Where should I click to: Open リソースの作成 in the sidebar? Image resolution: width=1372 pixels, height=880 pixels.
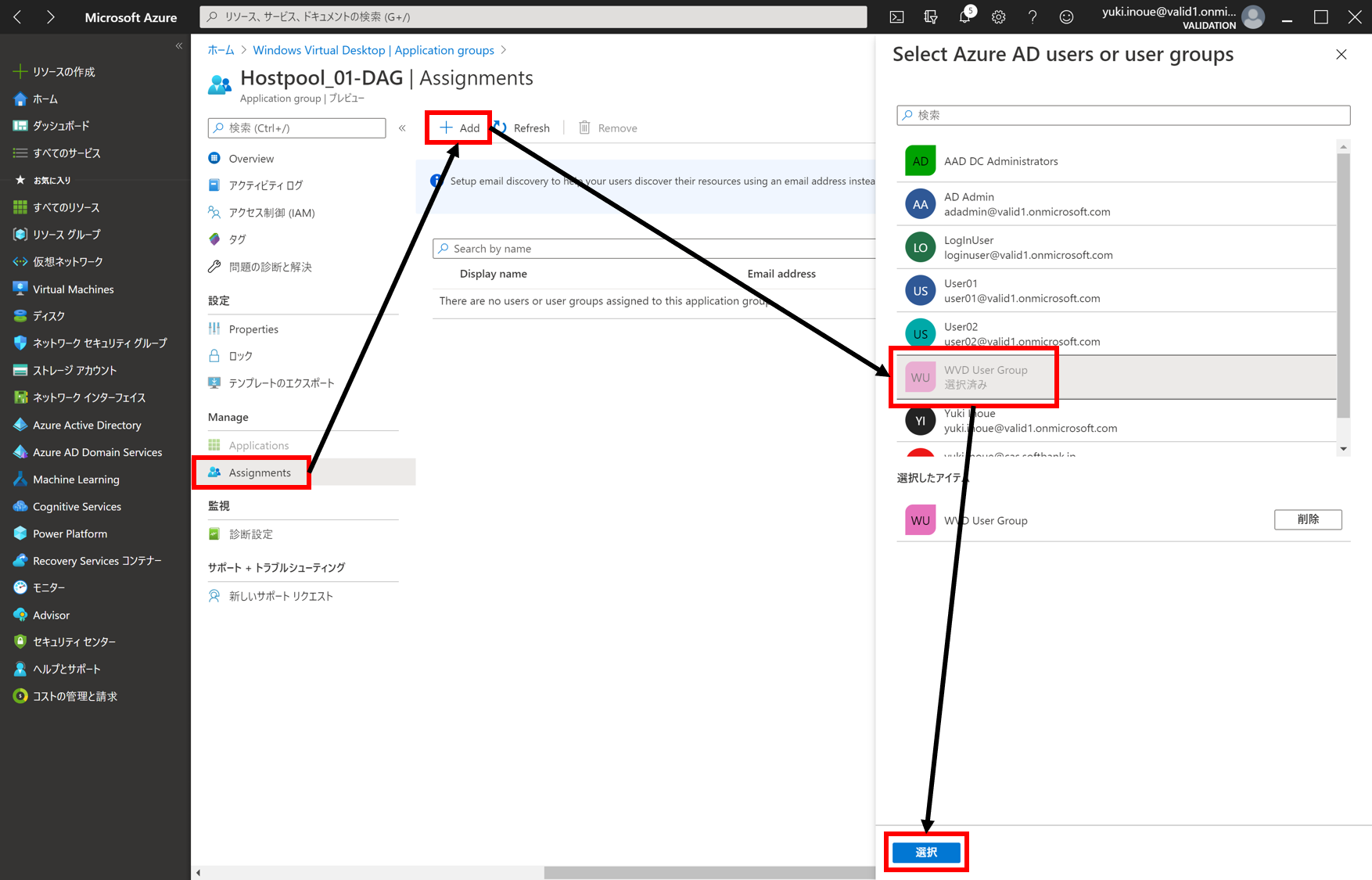pyautogui.click(x=55, y=72)
